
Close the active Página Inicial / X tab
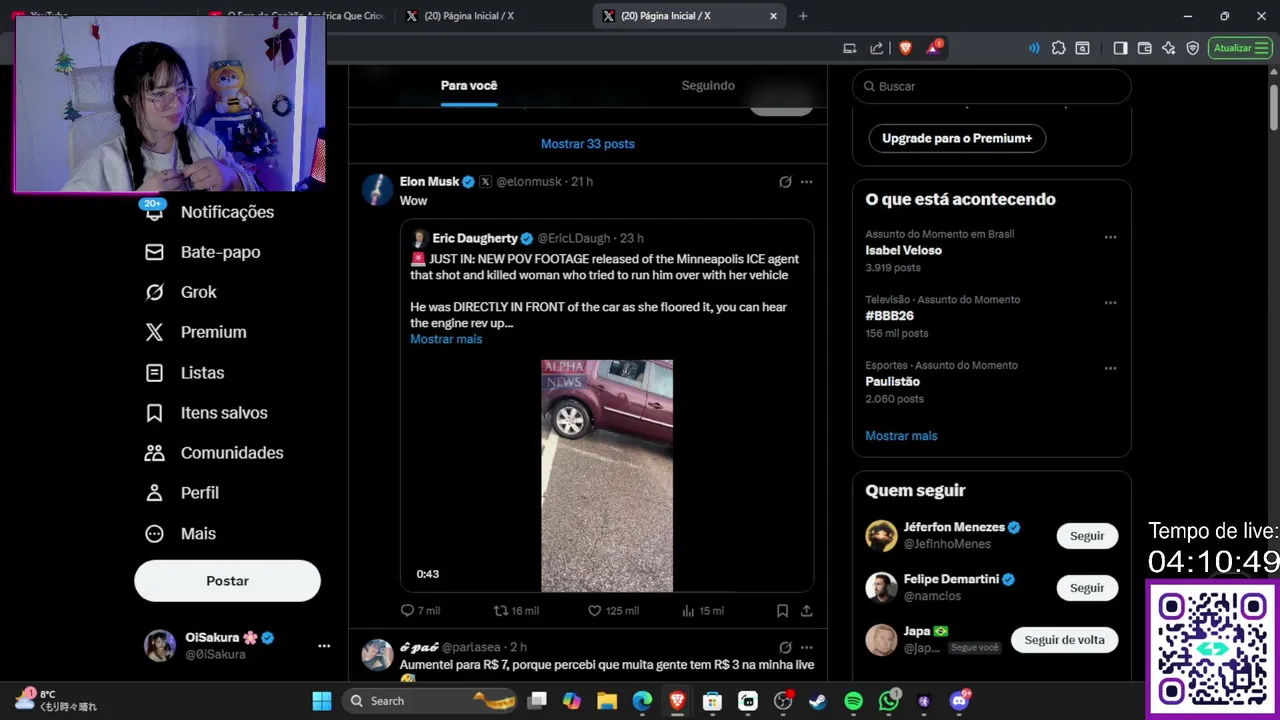[x=773, y=16]
